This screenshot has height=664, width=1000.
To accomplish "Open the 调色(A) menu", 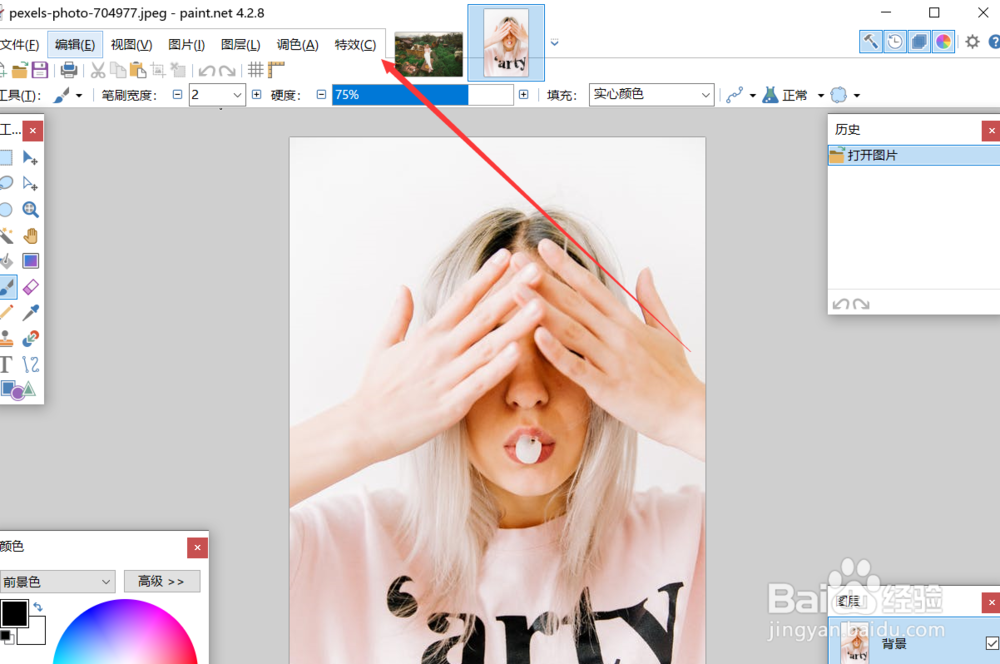I will [x=297, y=45].
